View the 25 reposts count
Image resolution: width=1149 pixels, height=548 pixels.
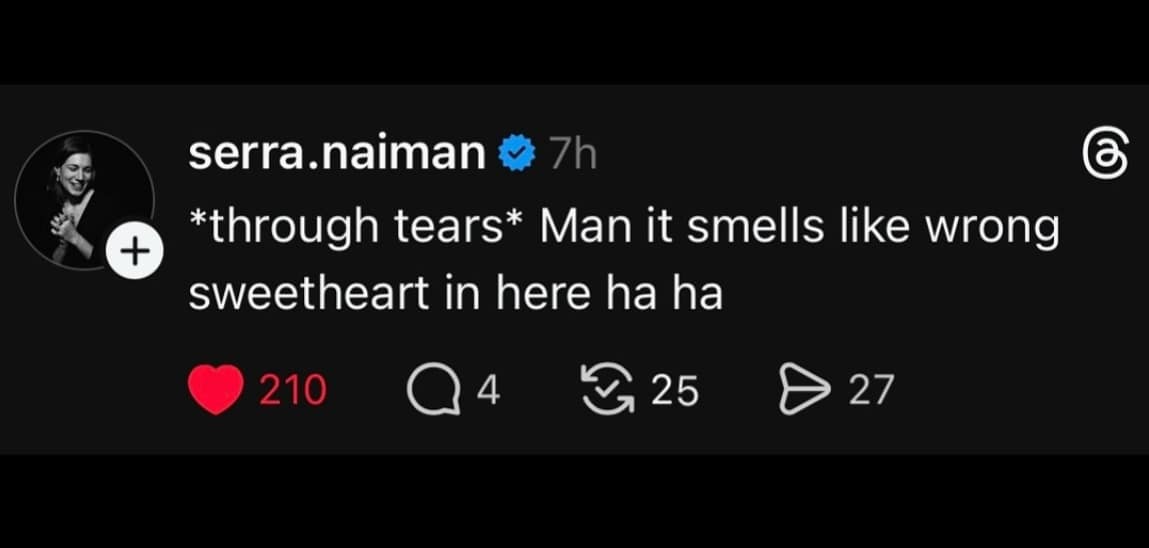coord(675,389)
